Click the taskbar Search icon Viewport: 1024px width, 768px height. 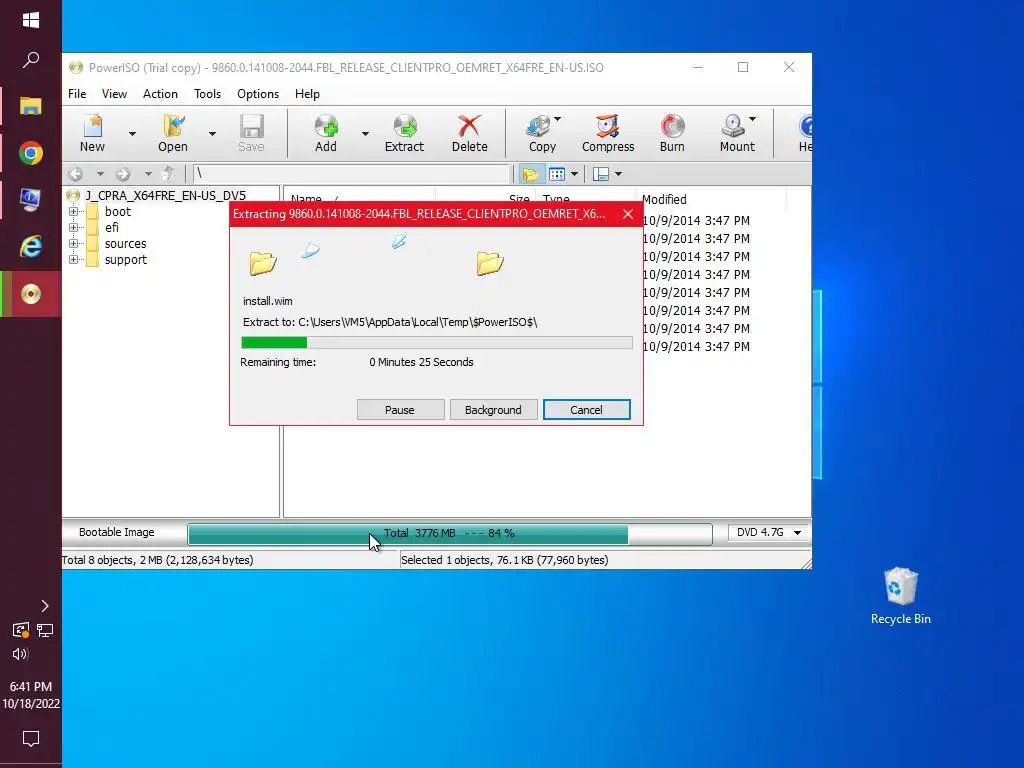31,60
